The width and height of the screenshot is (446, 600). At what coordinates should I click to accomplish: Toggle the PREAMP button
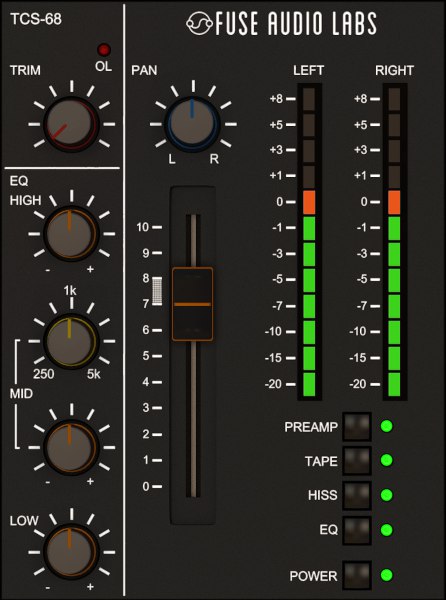point(357,426)
